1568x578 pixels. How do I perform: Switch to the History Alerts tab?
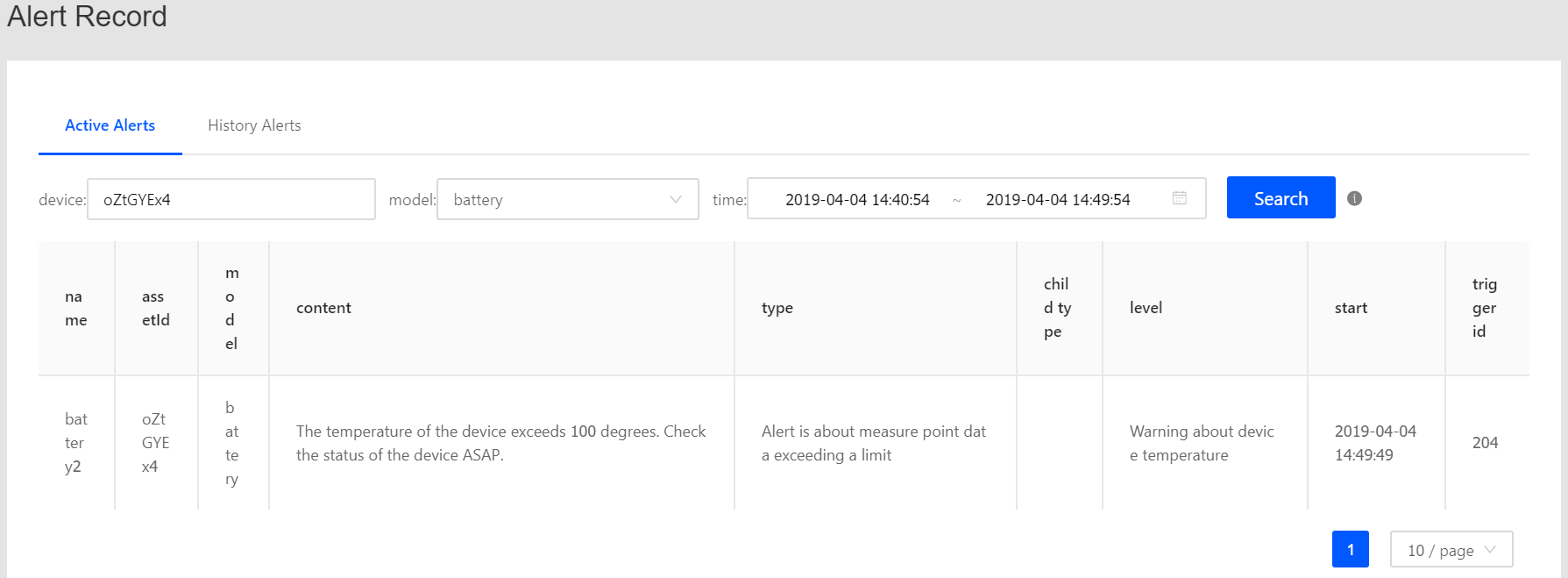254,125
